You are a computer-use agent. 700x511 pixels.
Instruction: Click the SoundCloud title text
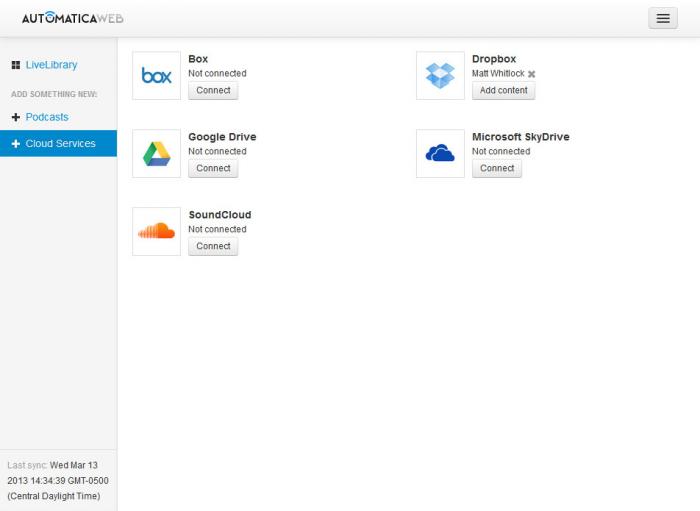[x=220, y=215]
